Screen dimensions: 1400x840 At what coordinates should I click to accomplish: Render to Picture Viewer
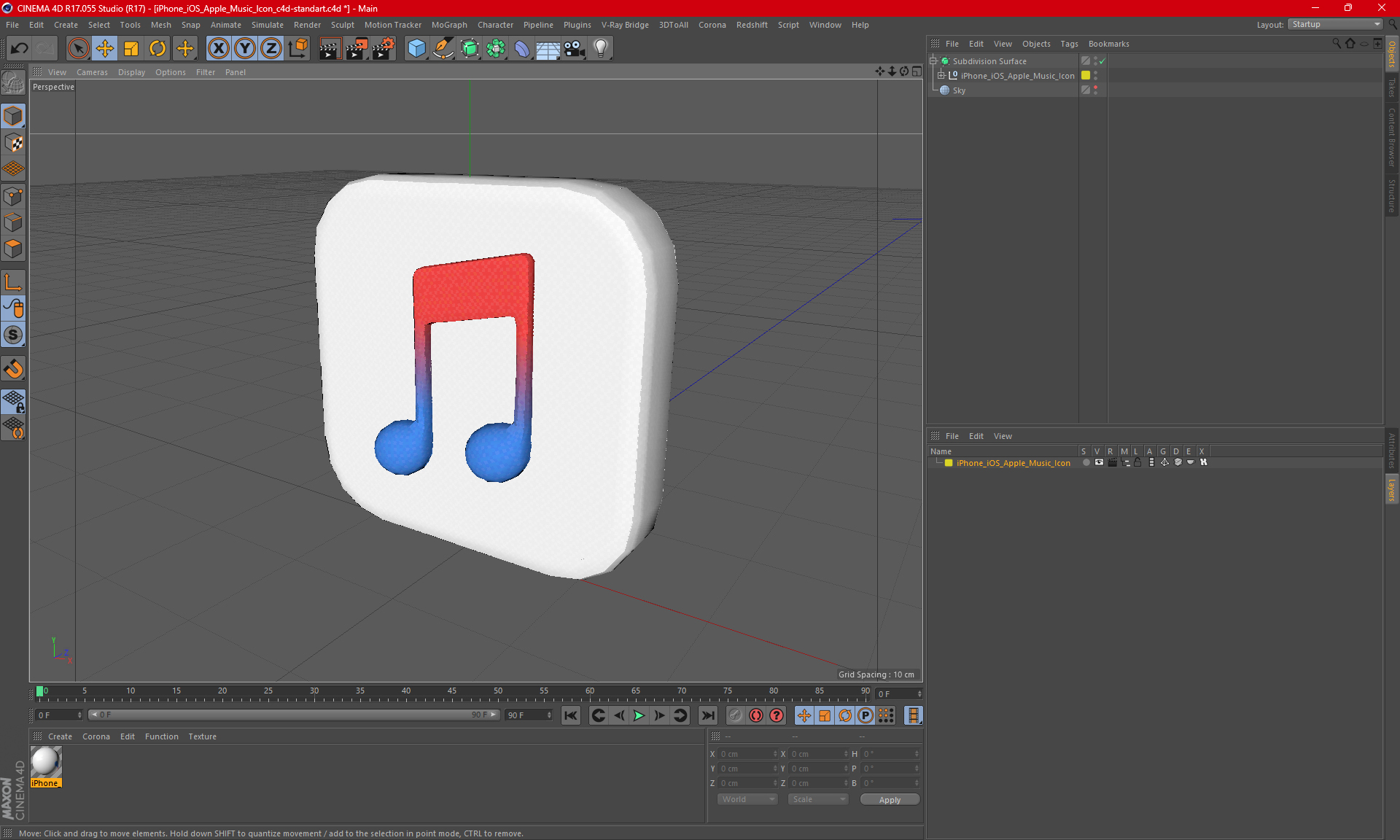tap(357, 49)
